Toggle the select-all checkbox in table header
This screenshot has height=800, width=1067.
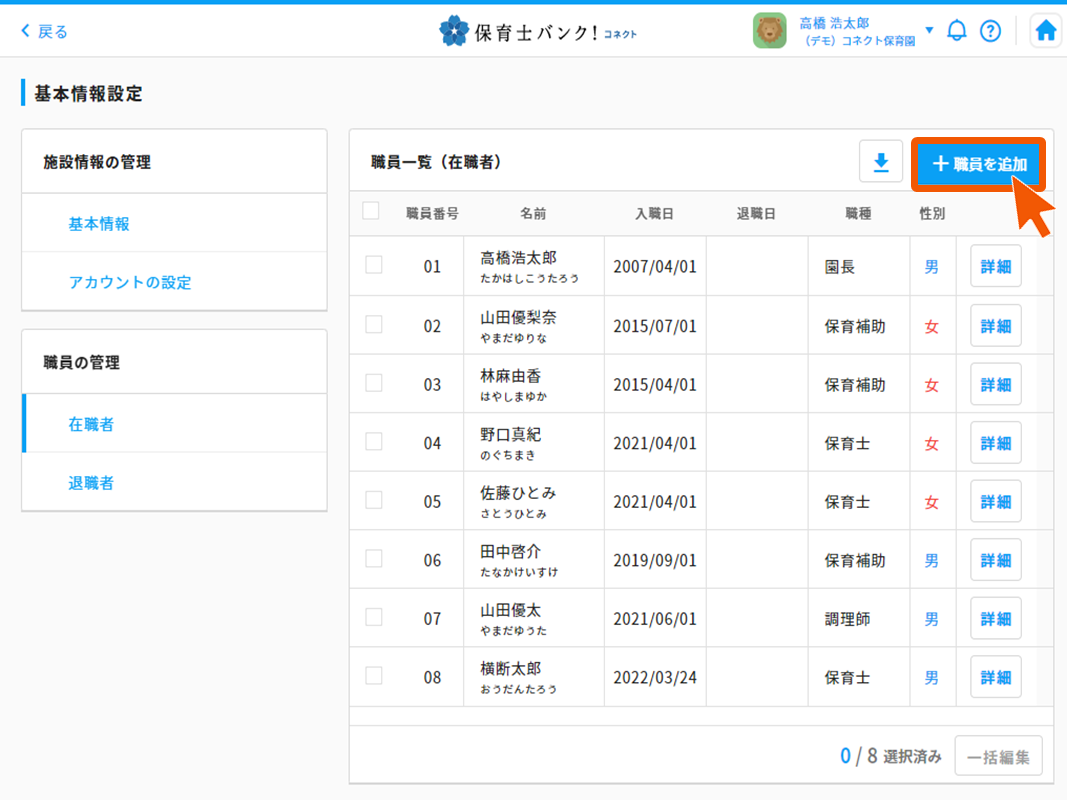pos(371,211)
